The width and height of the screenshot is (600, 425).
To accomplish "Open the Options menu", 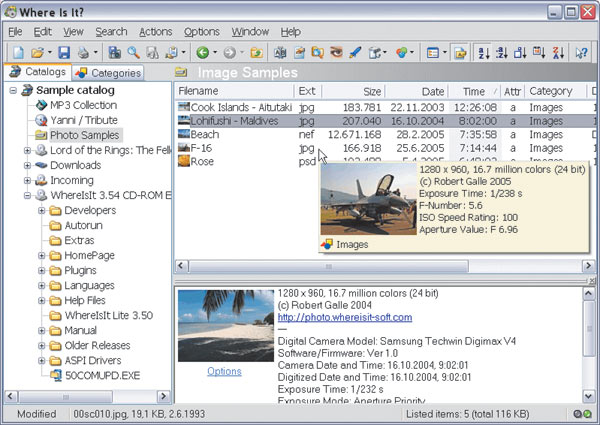I will pyautogui.click(x=201, y=31).
